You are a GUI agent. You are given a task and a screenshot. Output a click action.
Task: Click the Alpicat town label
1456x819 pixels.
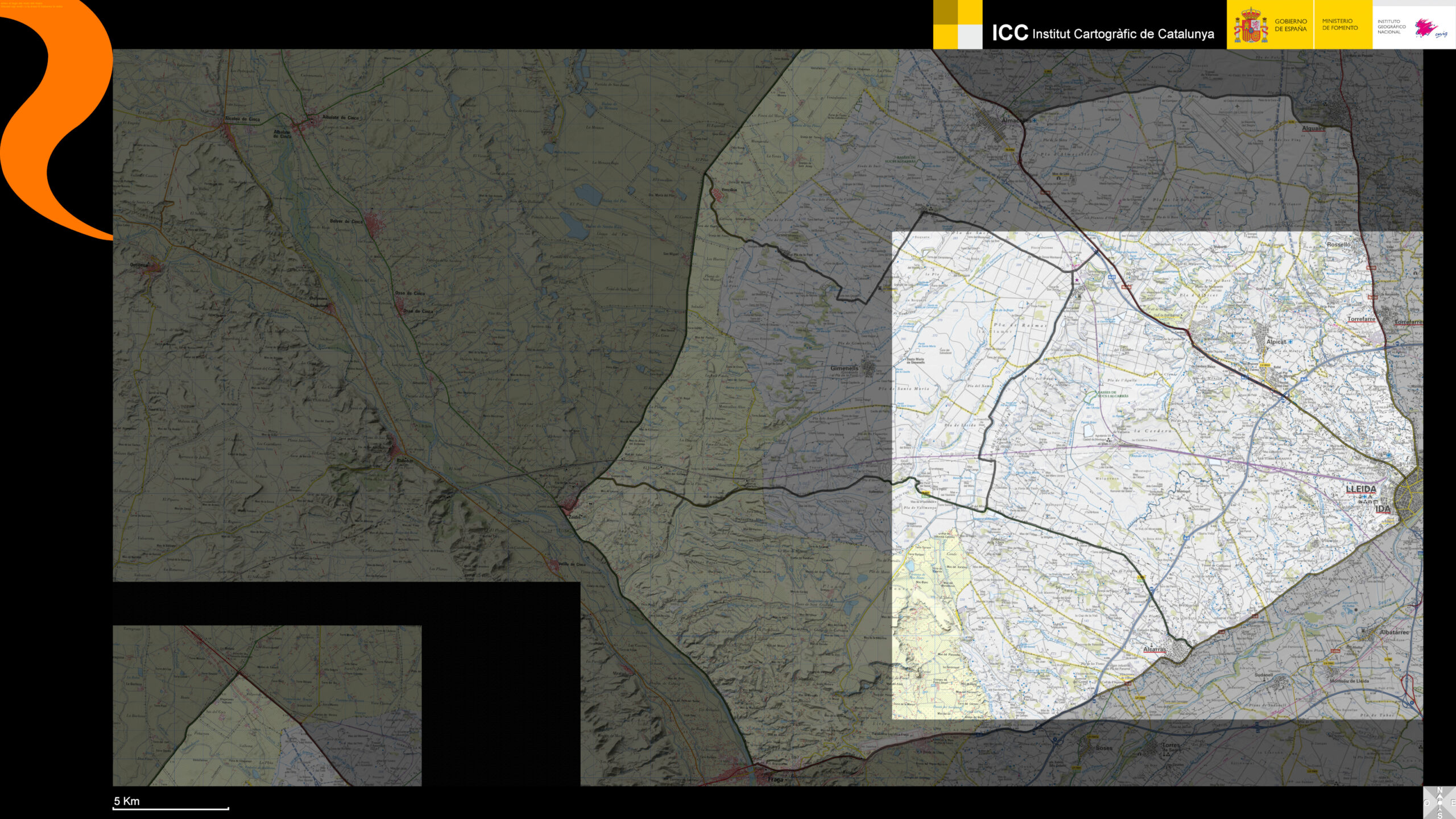1276,342
